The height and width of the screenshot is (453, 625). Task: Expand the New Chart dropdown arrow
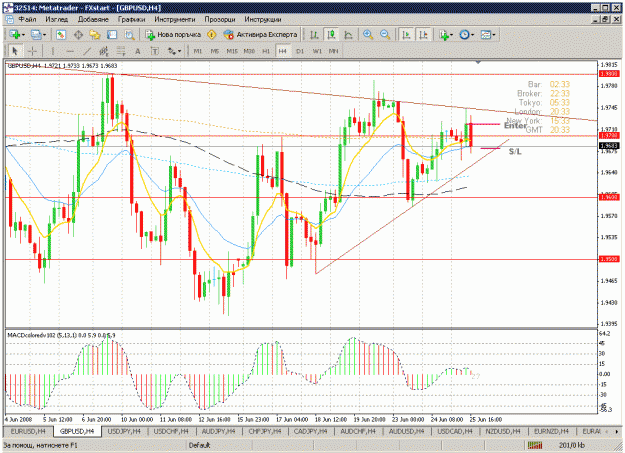pyautogui.click(x=23, y=35)
